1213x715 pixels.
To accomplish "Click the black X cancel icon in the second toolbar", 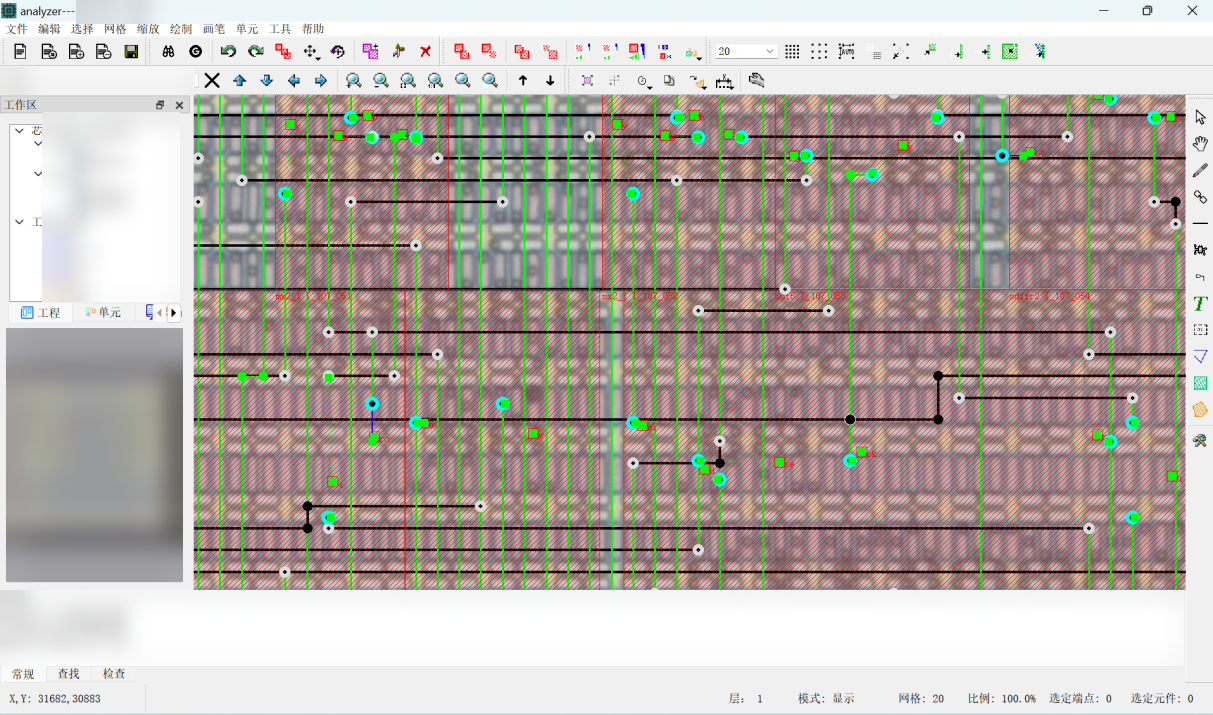I will [x=212, y=80].
